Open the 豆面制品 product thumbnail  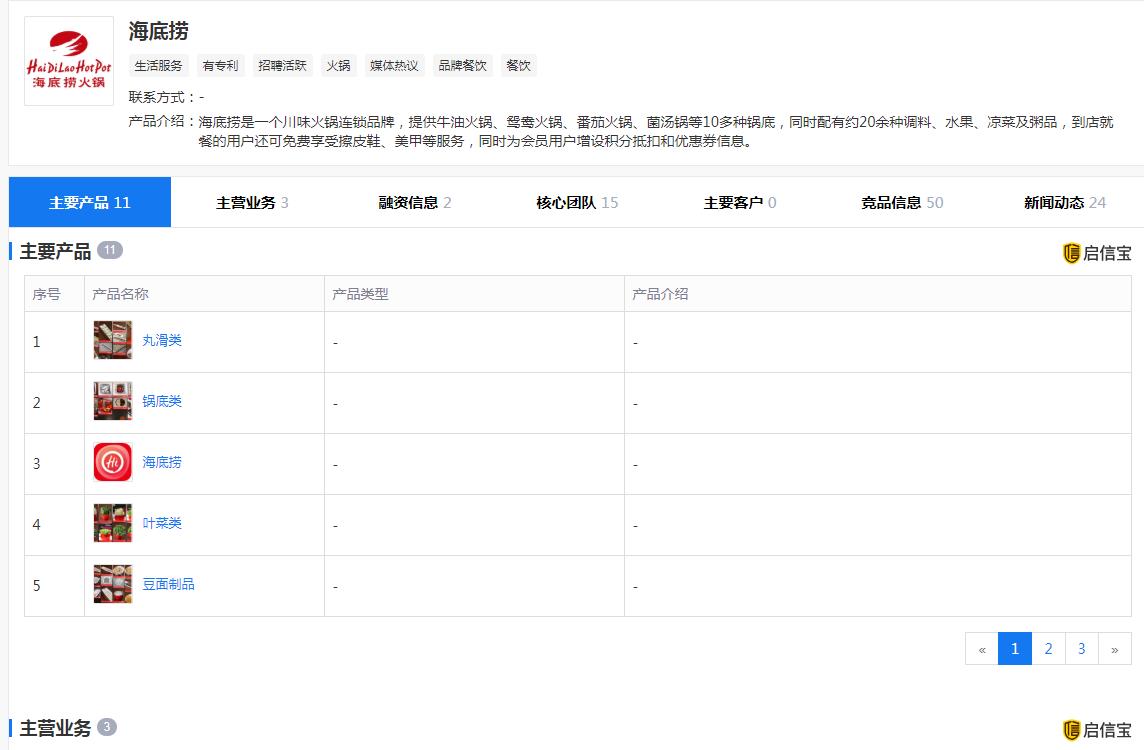pyautogui.click(x=112, y=584)
